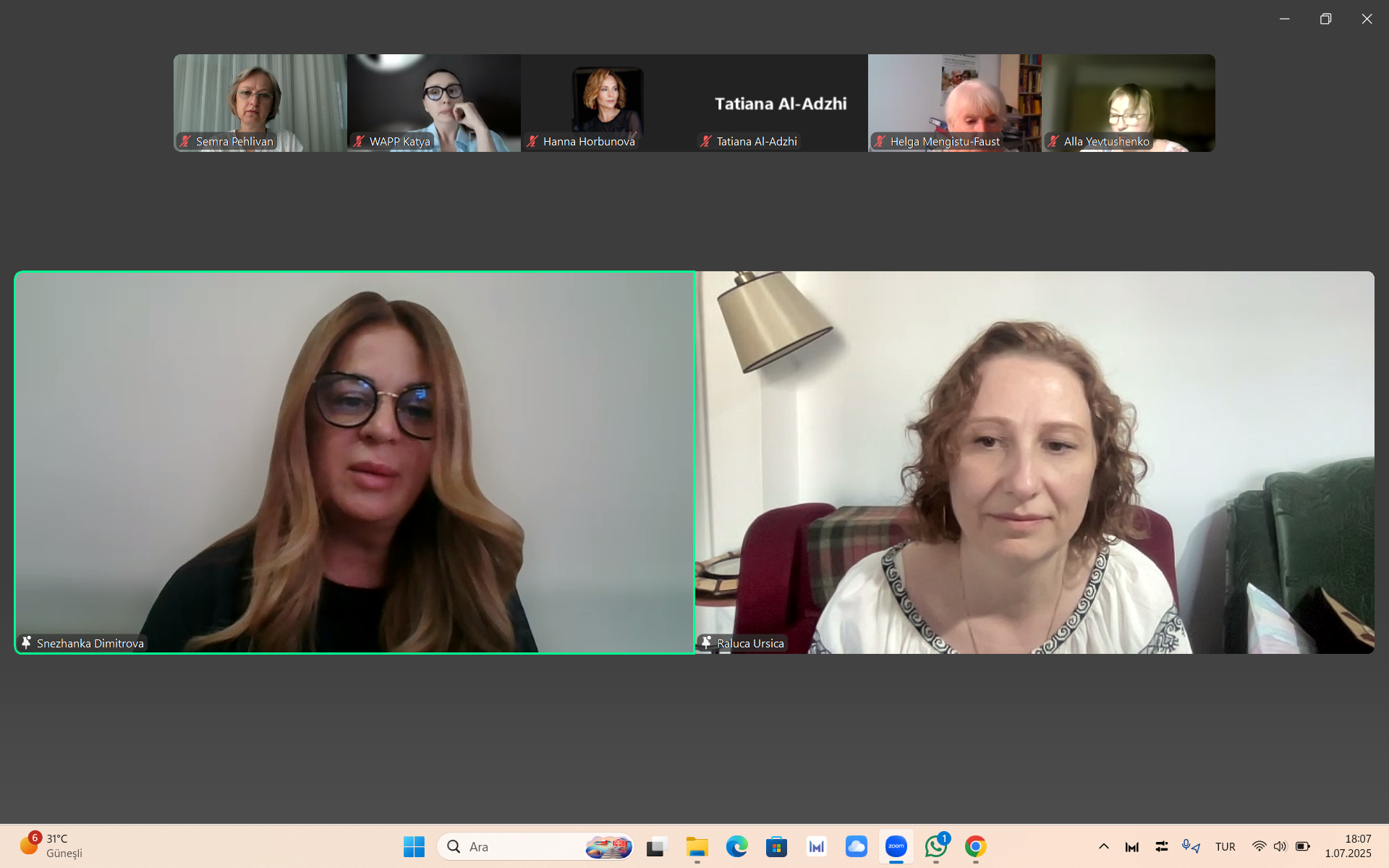
Task: Click the Task View icon
Action: 657,846
